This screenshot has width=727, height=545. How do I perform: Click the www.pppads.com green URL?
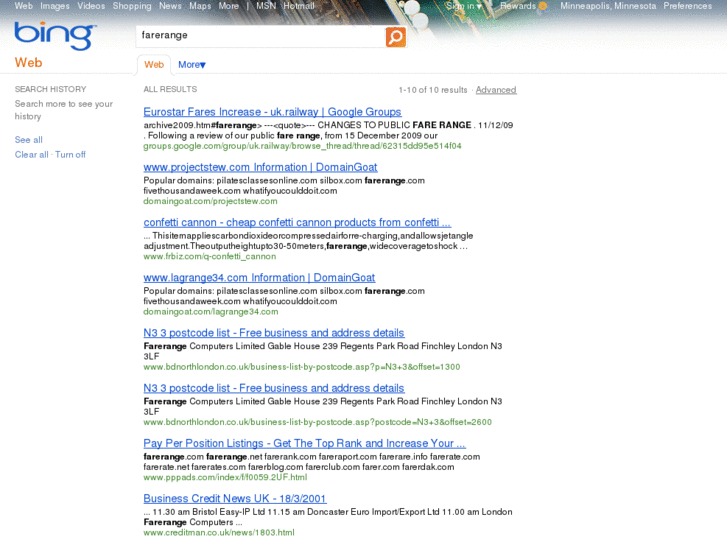tap(225, 477)
